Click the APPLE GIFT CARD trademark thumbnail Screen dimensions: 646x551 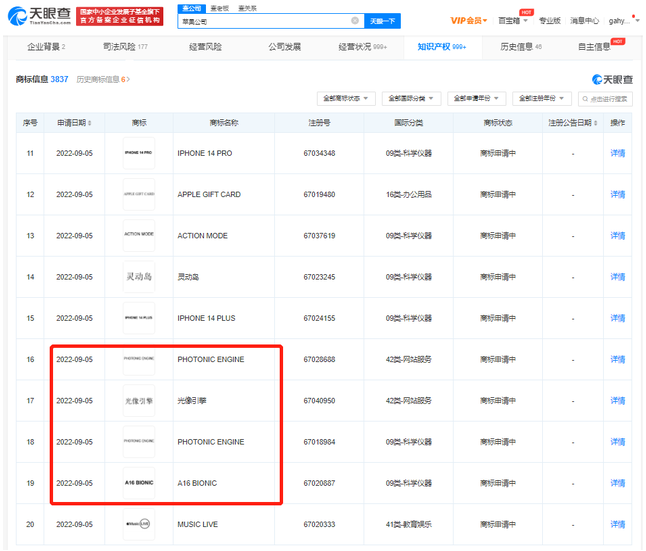tap(139, 194)
